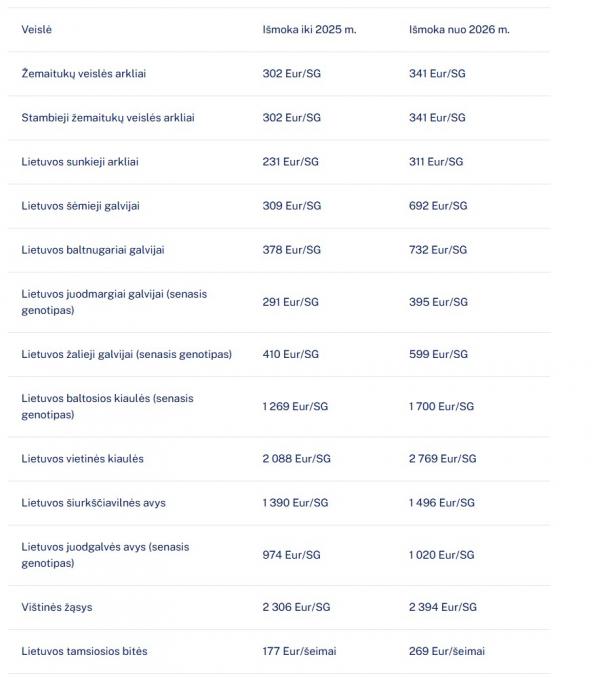Click 'Lietuvos vietinės kiaulės' breed name
The image size is (600, 678).
coord(82,459)
